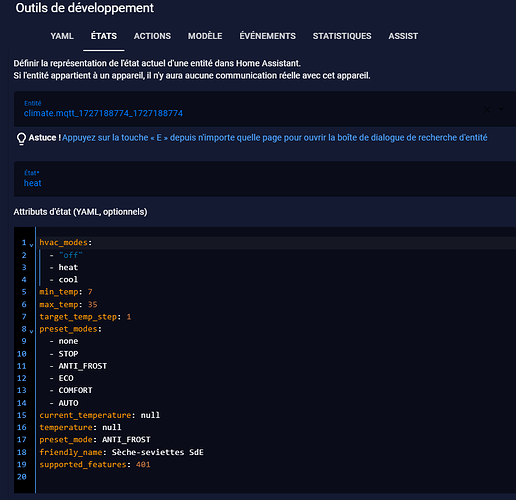Open the entity dropdown arrow
Screen dimensions: 516x500
(x=501, y=109)
